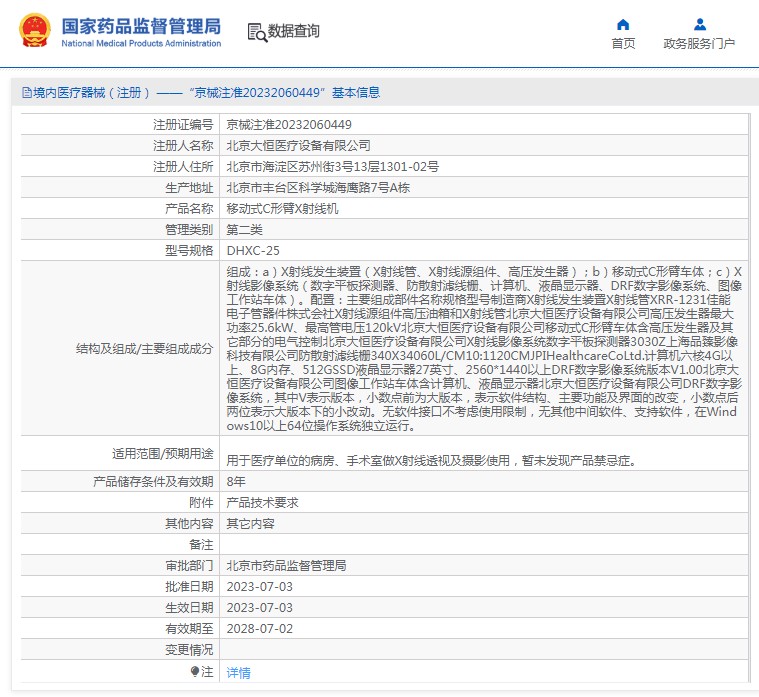Click registration number 京械注准20232060449 in table

click(289, 125)
